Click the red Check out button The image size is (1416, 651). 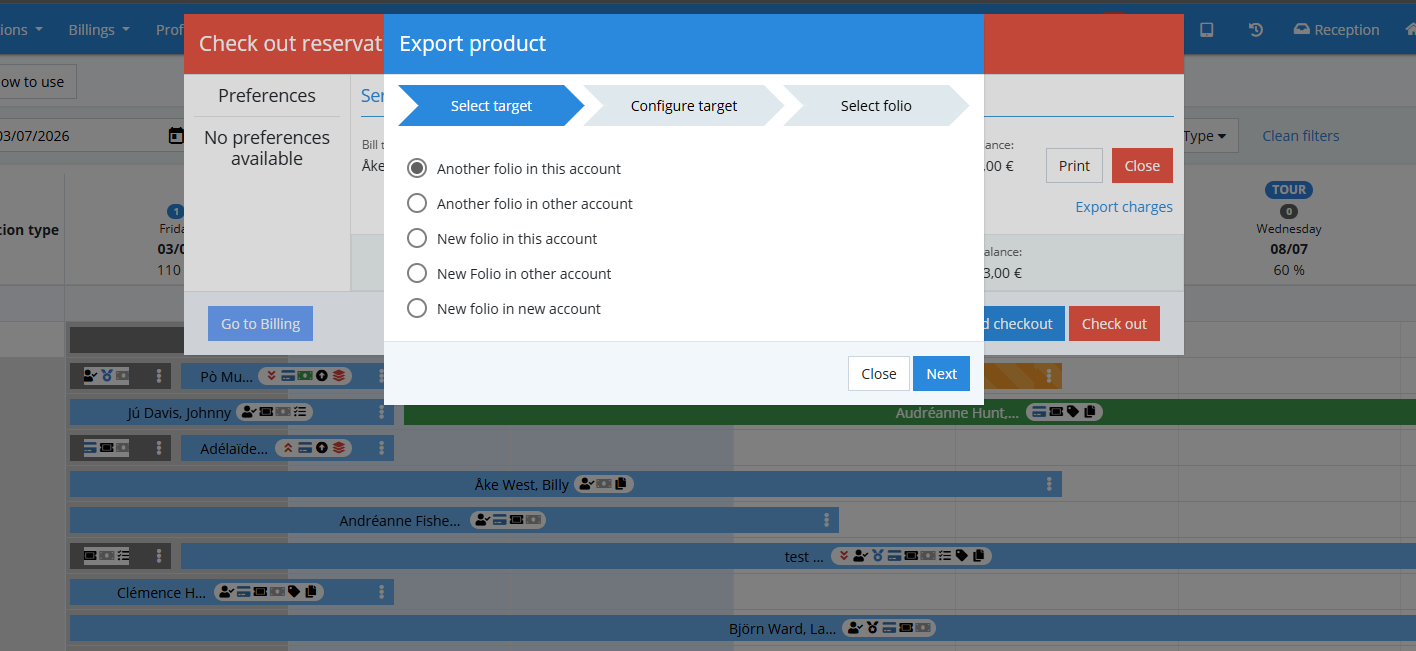1114,323
